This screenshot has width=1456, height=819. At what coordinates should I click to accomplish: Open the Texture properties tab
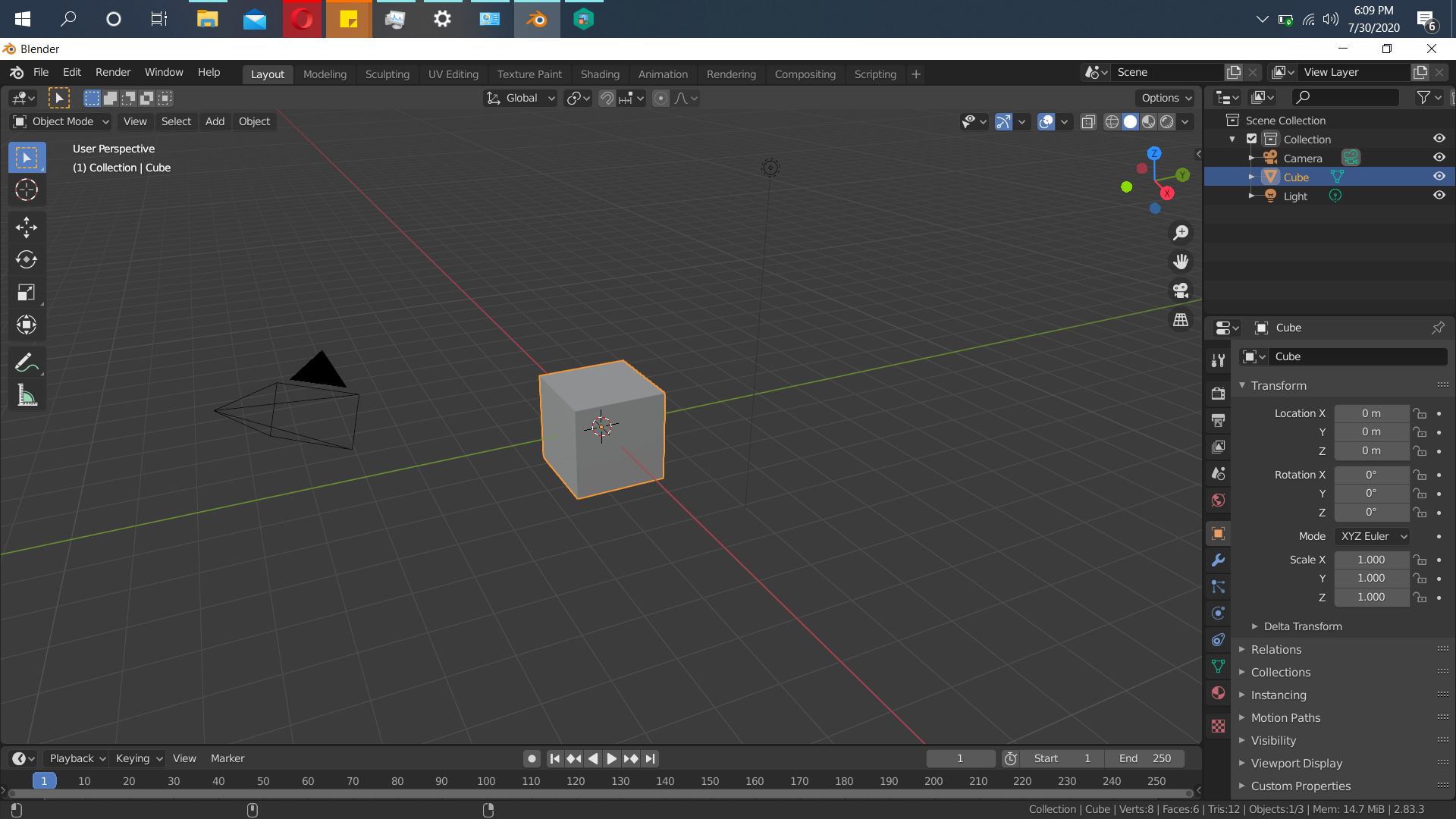pyautogui.click(x=1218, y=726)
